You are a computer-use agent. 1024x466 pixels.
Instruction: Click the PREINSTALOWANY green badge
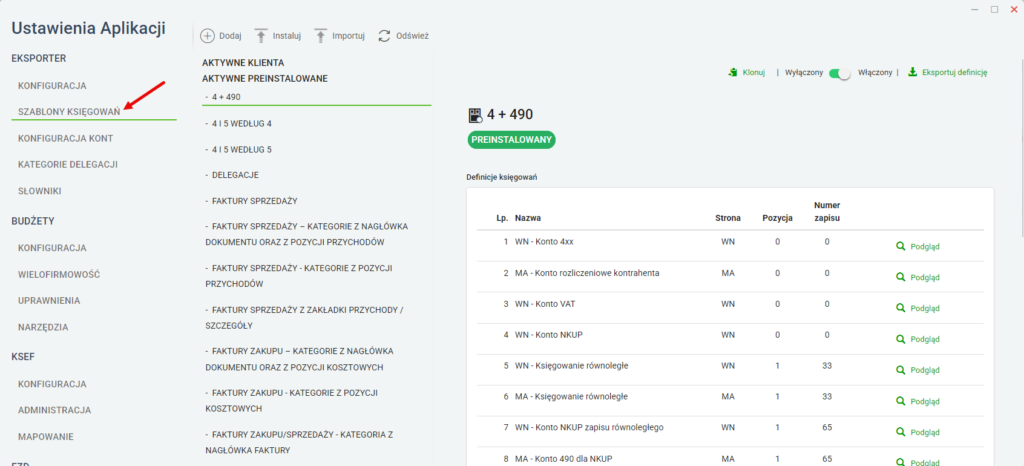pyautogui.click(x=511, y=140)
